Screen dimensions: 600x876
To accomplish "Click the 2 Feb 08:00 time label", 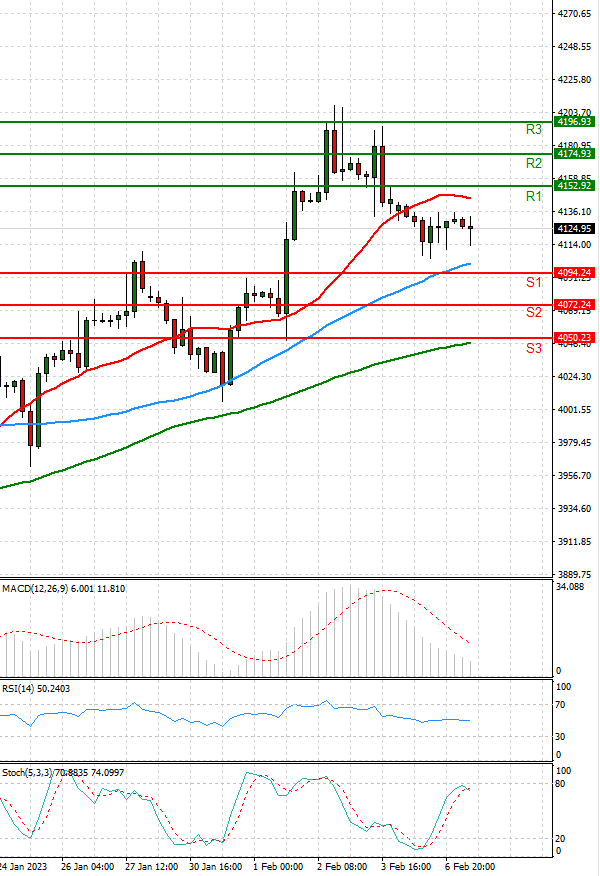I will pos(342,867).
